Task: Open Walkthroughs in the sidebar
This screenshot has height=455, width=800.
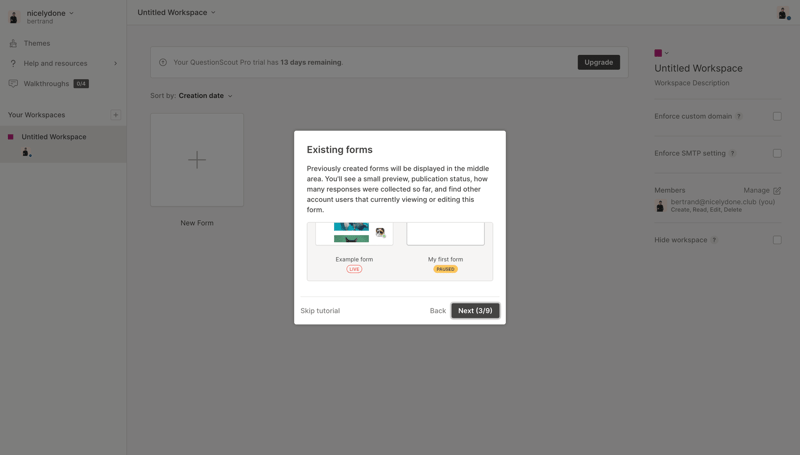Action: pos(46,84)
